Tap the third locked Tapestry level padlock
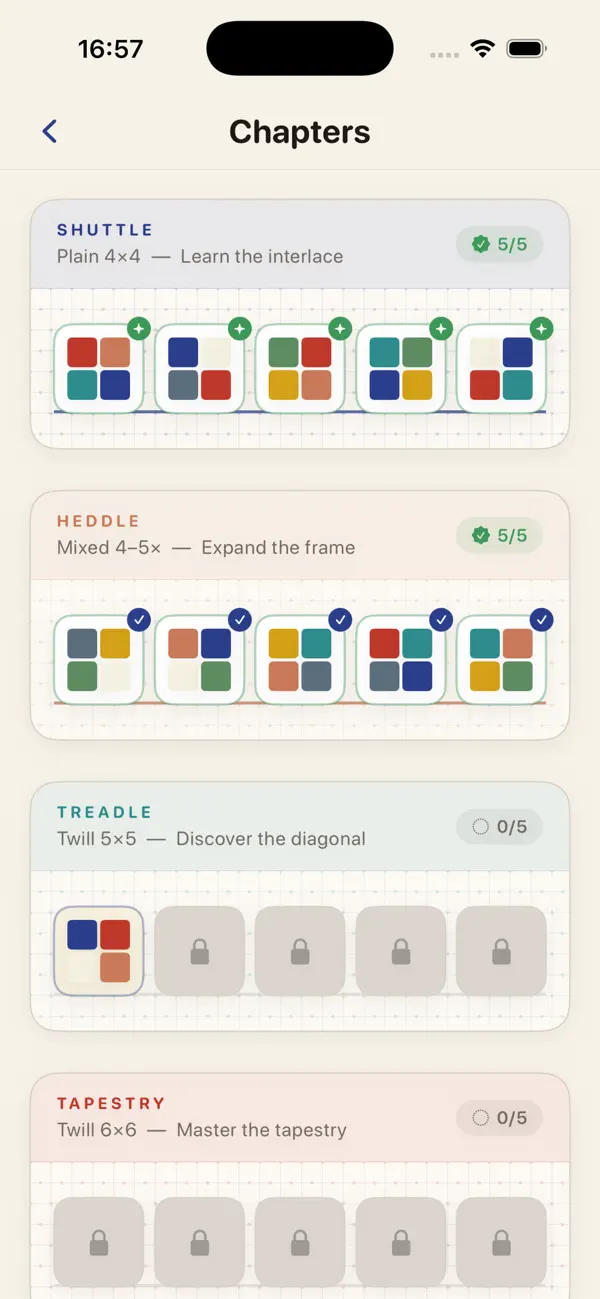This screenshot has height=1299, width=600. 300,1243
